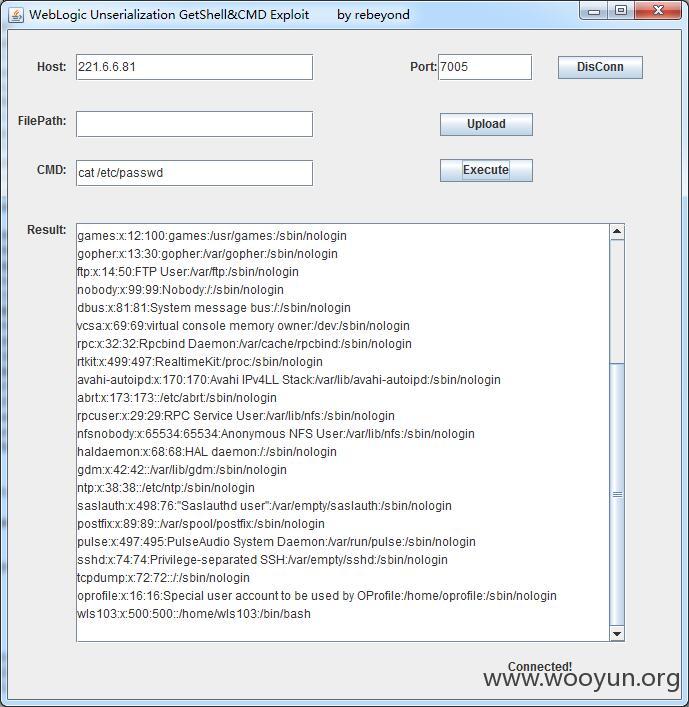Click the Connected! status text
The image size is (689, 707).
point(540,666)
